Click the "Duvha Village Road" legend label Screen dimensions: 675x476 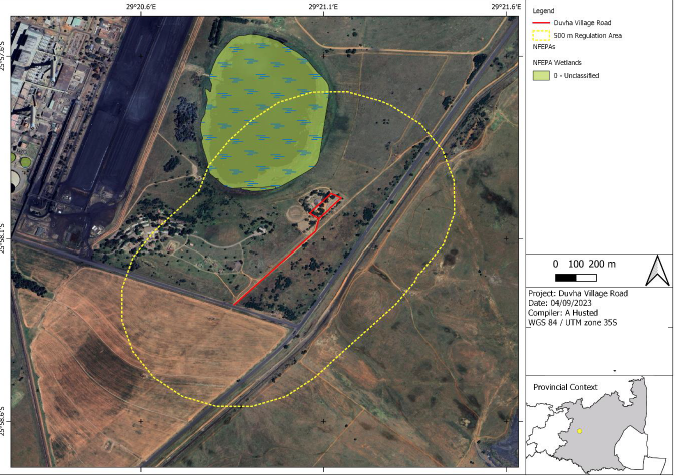pos(582,23)
